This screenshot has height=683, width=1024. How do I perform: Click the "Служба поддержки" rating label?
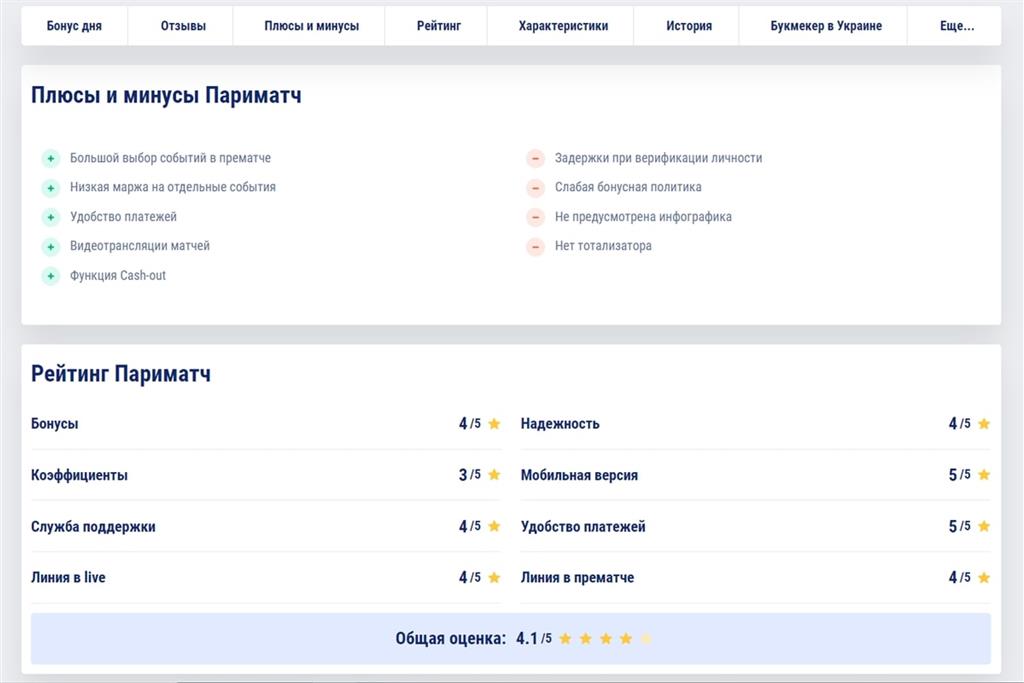(x=93, y=527)
